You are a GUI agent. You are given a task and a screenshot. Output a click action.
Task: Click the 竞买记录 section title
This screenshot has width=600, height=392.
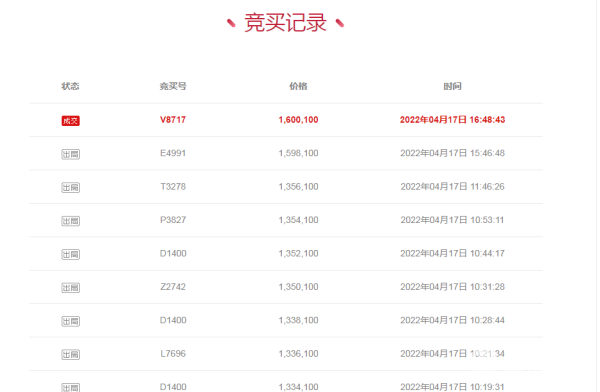click(x=285, y=23)
